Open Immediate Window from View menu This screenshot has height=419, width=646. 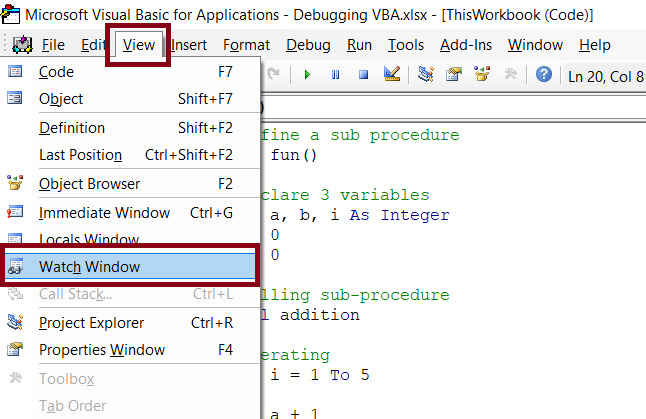click(132, 213)
